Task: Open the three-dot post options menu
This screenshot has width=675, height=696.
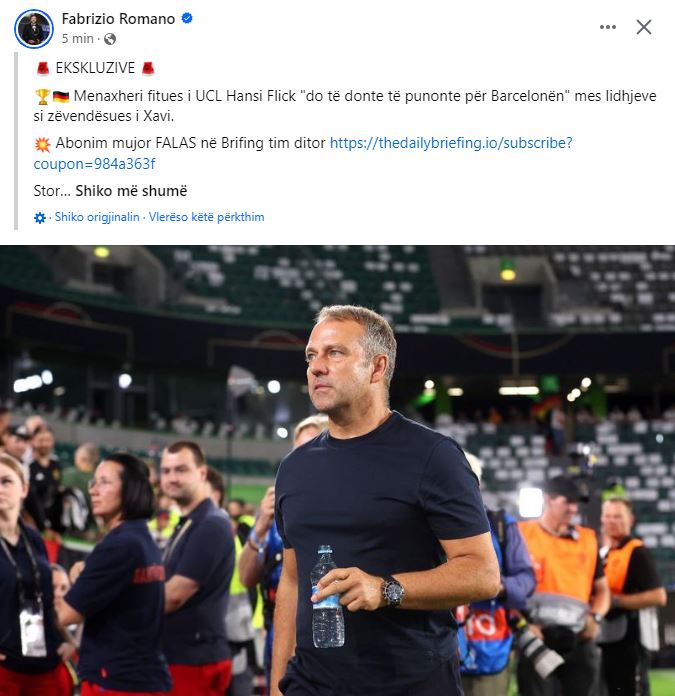Action: click(x=608, y=27)
